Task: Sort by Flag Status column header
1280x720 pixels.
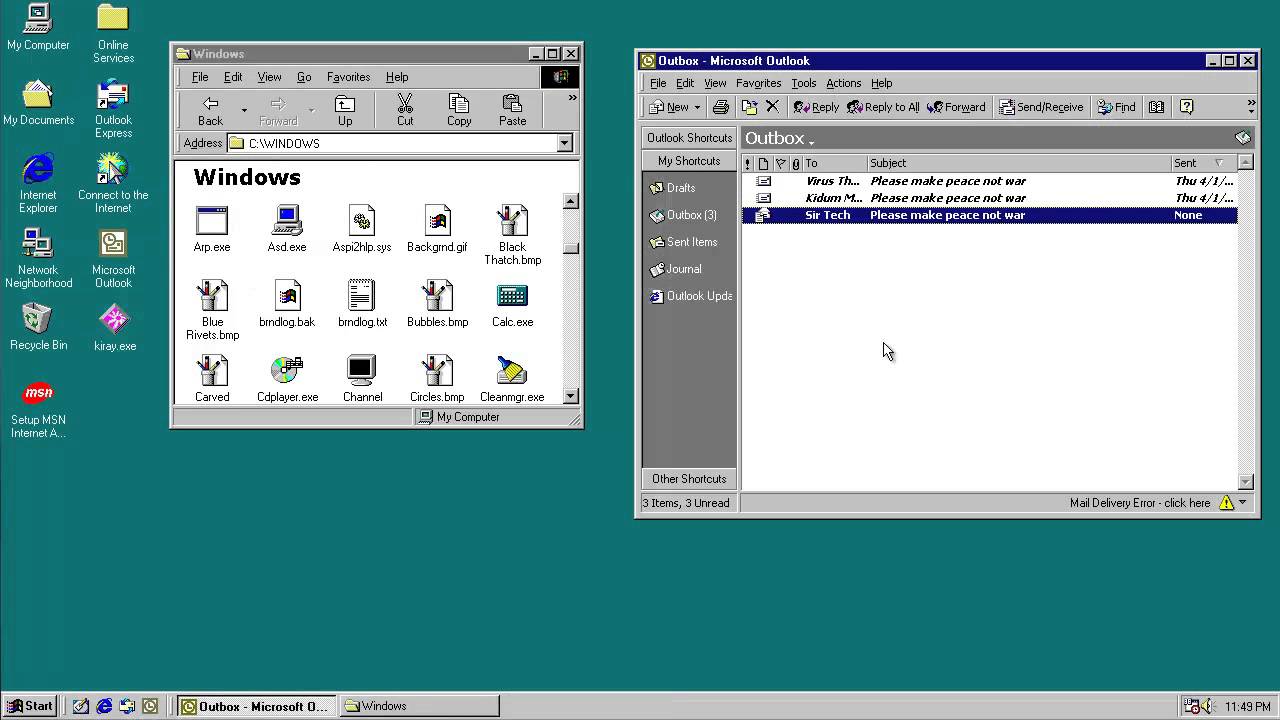Action: click(x=781, y=163)
